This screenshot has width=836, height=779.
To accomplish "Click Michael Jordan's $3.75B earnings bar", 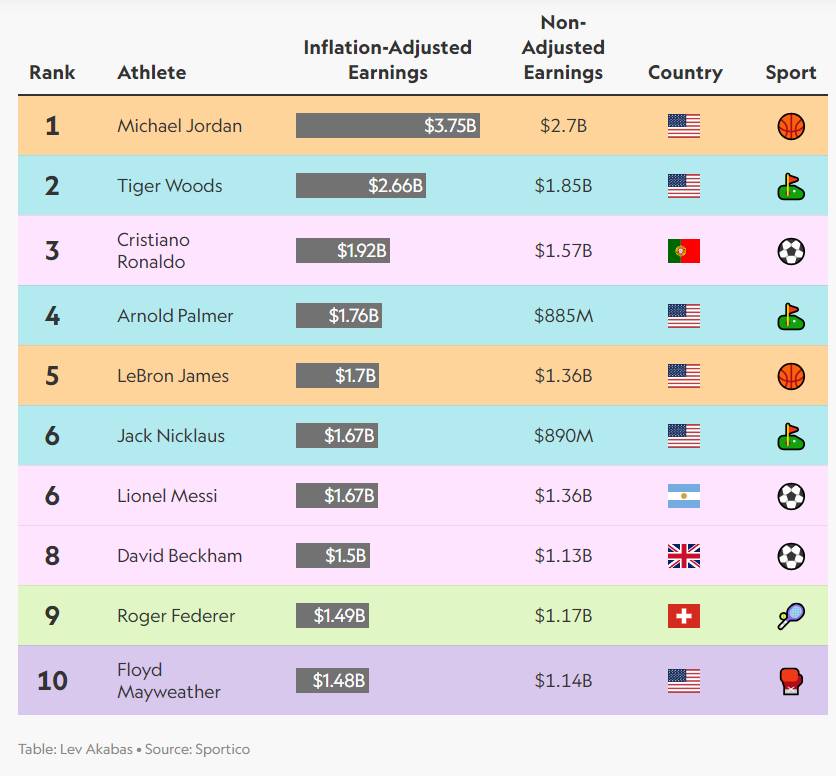I will pyautogui.click(x=388, y=126).
